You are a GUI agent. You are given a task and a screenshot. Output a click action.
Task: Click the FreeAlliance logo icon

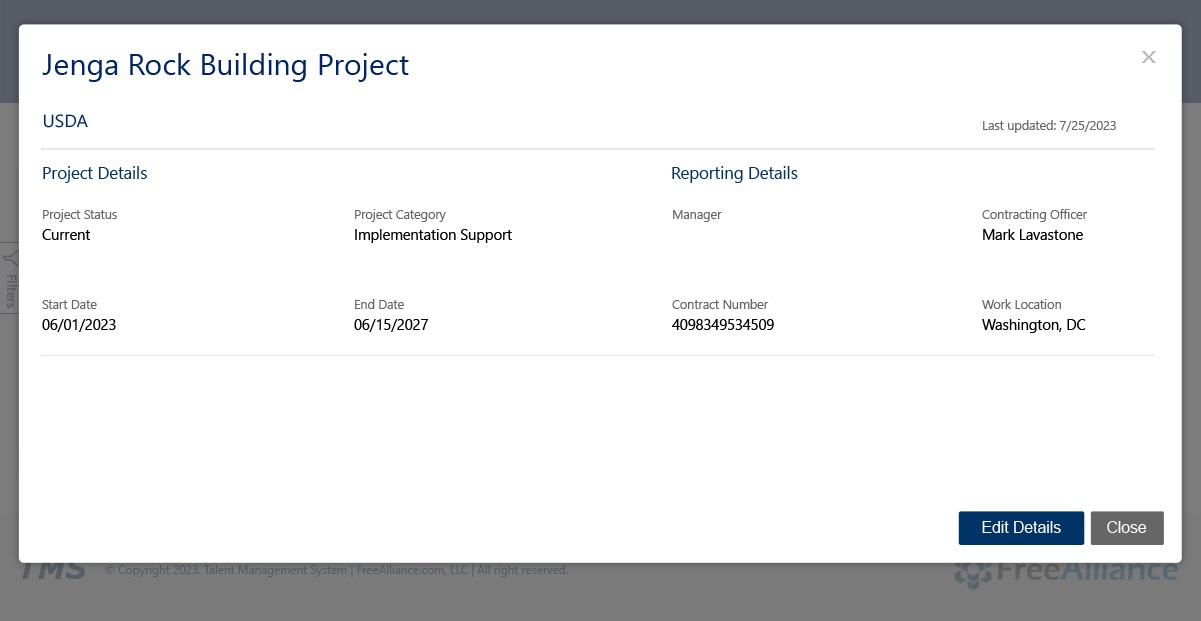(972, 572)
